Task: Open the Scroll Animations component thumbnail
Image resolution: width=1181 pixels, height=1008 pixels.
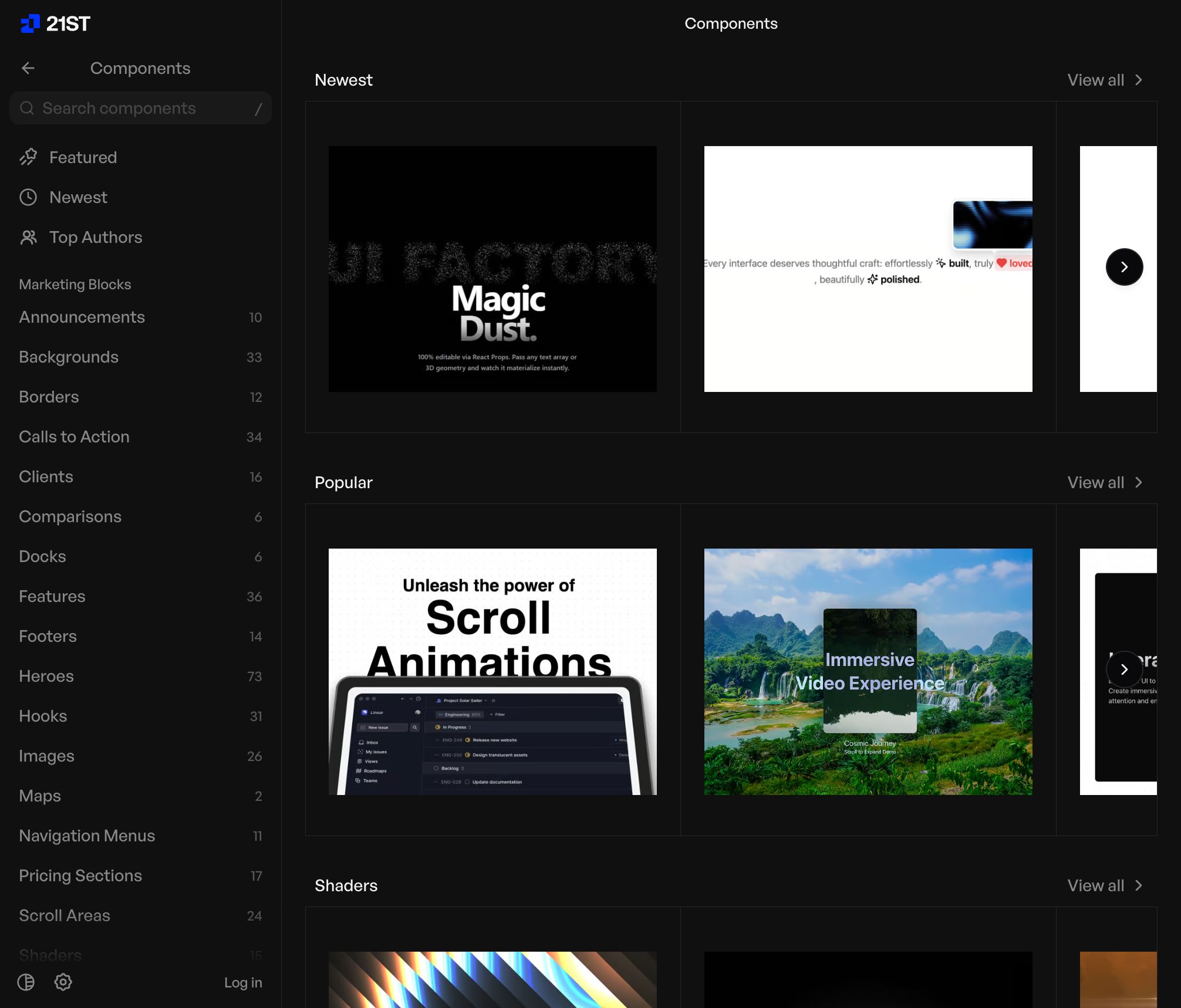Action: click(492, 672)
